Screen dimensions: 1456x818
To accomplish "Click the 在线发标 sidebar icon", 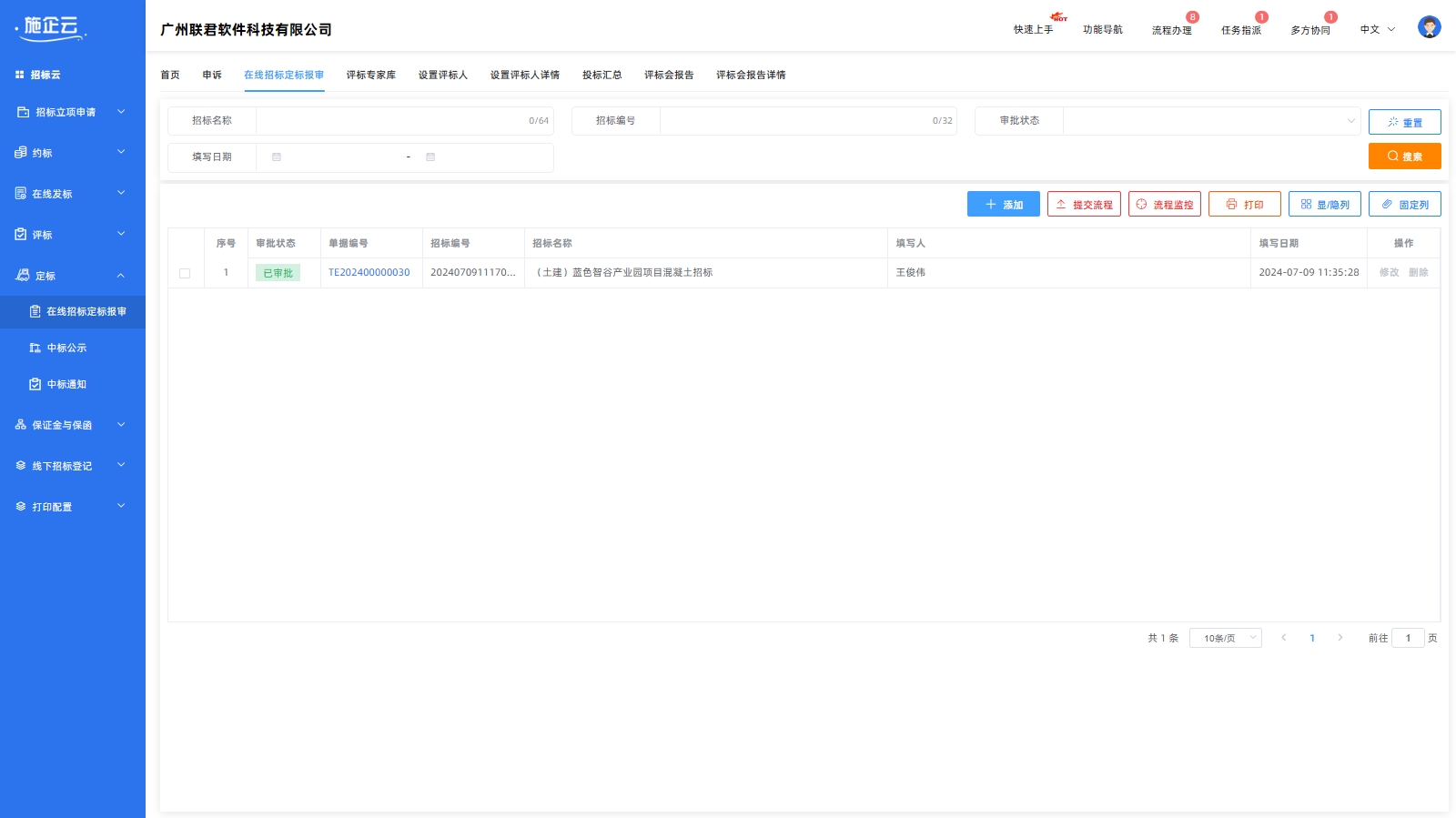I will click(21, 194).
